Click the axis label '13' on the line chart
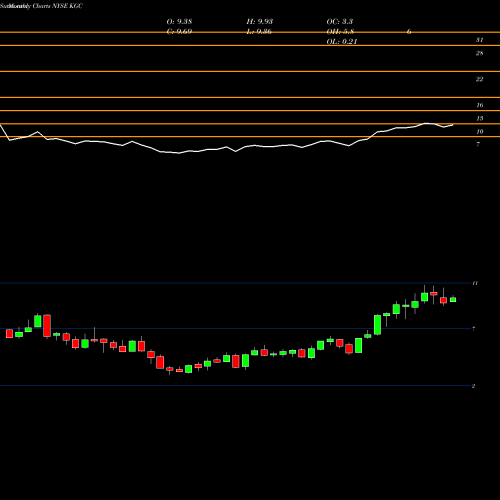The width and height of the screenshot is (500, 500). pyautogui.click(x=479, y=118)
